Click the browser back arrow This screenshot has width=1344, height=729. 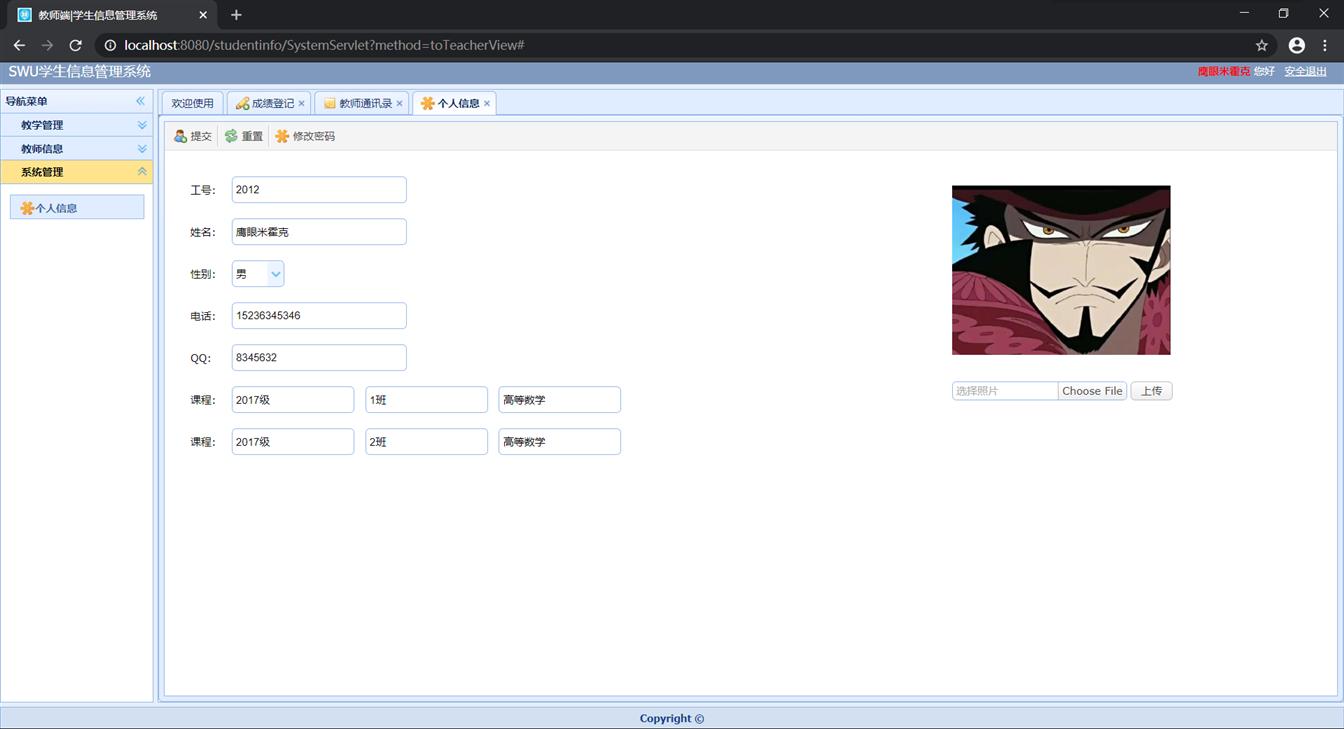point(19,45)
